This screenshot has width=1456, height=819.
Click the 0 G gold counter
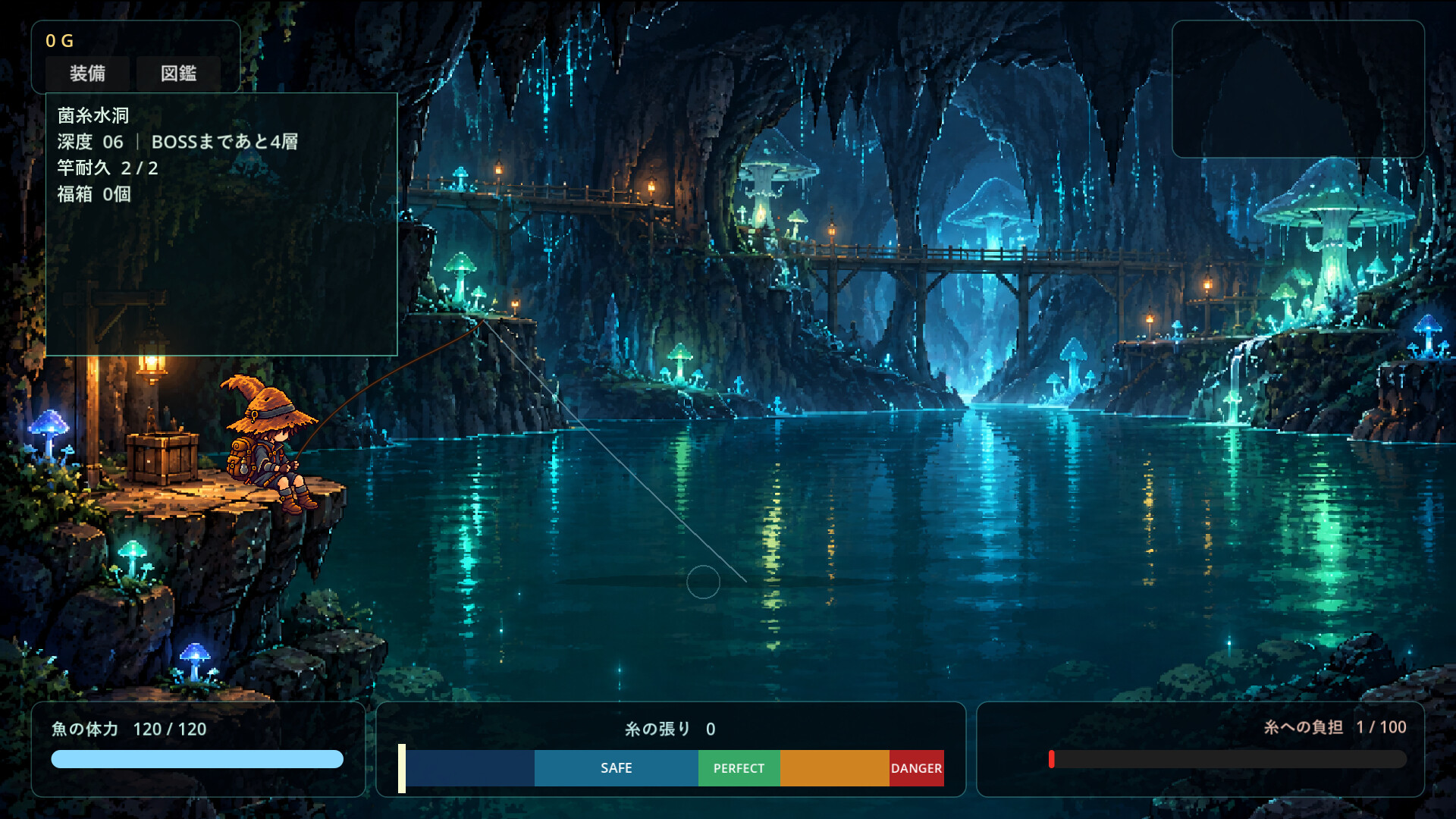pyautogui.click(x=60, y=41)
